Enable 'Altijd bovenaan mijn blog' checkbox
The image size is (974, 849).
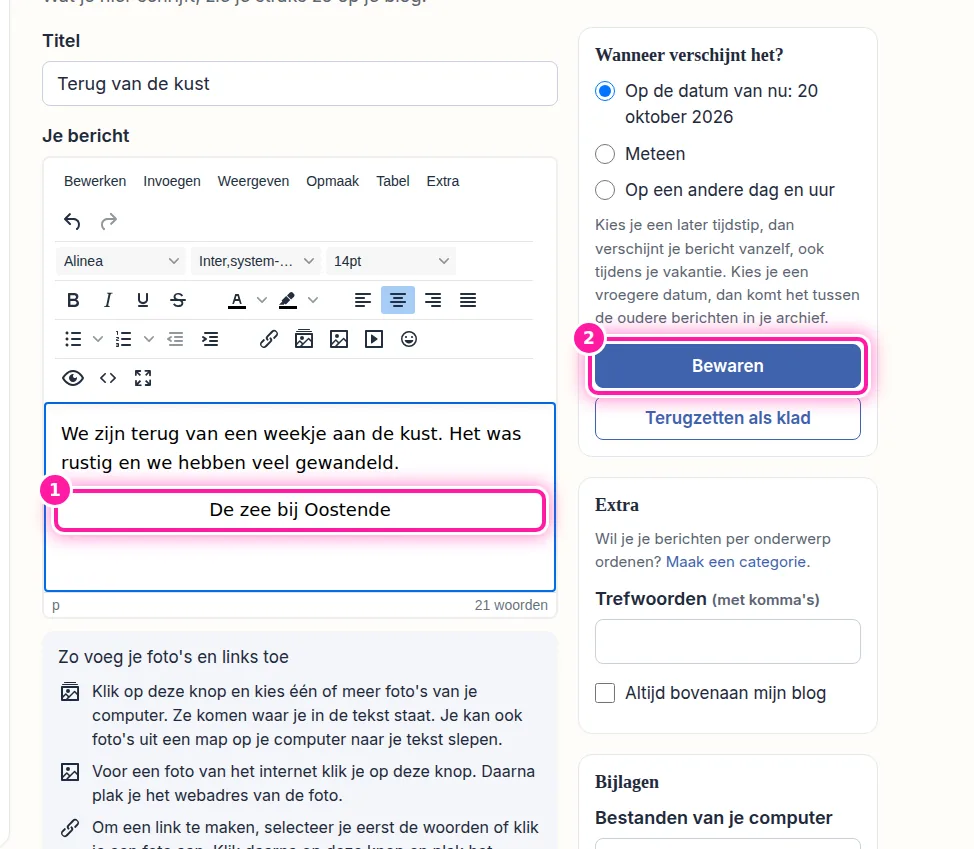click(605, 693)
